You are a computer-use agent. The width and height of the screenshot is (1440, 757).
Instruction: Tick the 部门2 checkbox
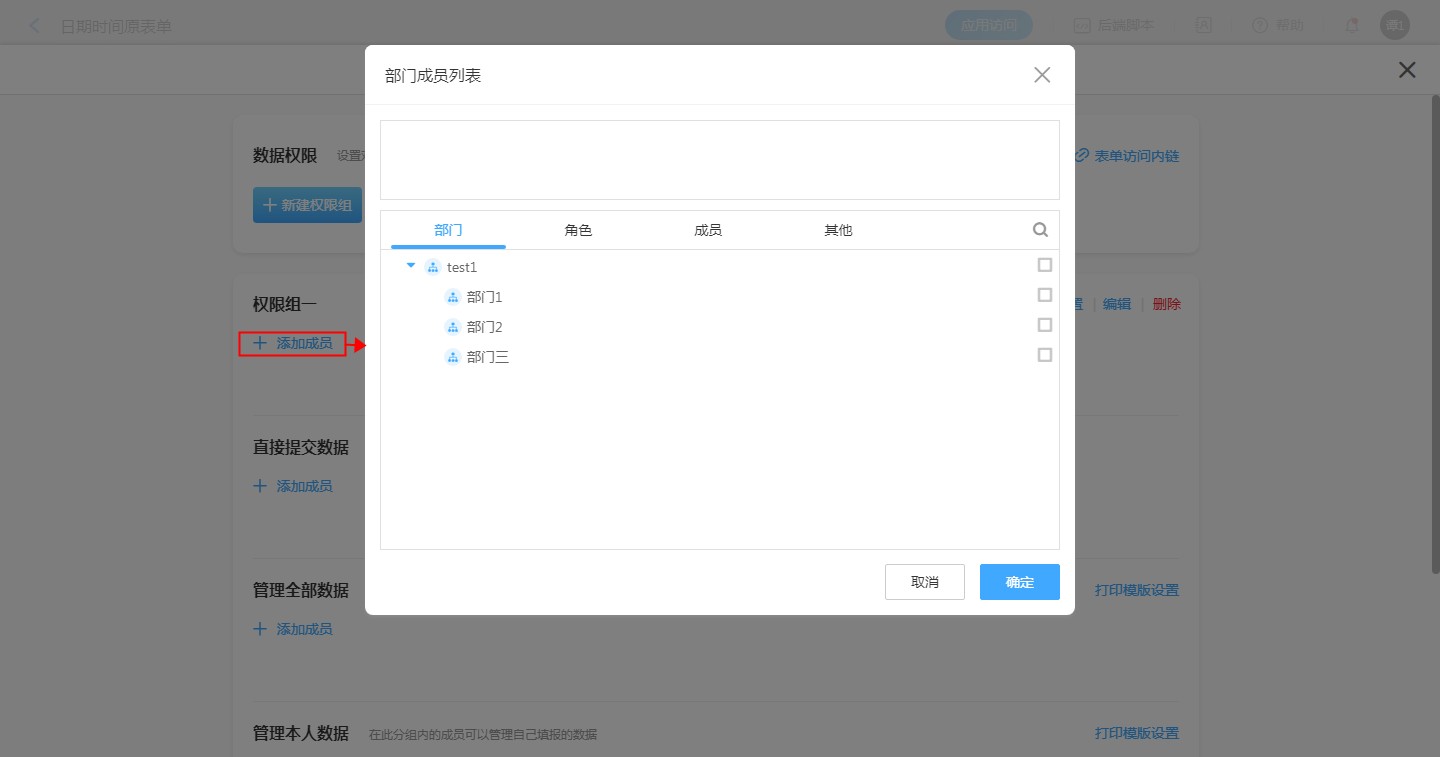[x=1045, y=325]
